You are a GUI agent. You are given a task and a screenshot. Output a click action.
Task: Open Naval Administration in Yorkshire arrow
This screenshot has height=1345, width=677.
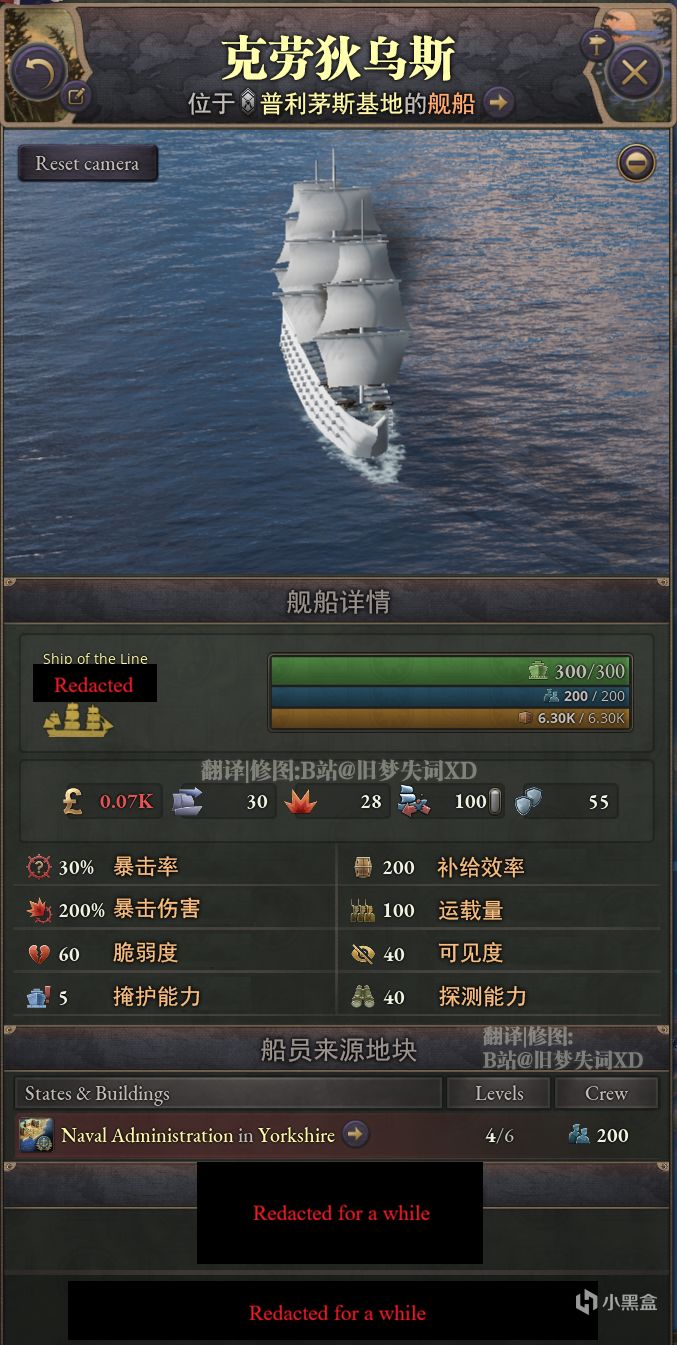(x=355, y=1134)
